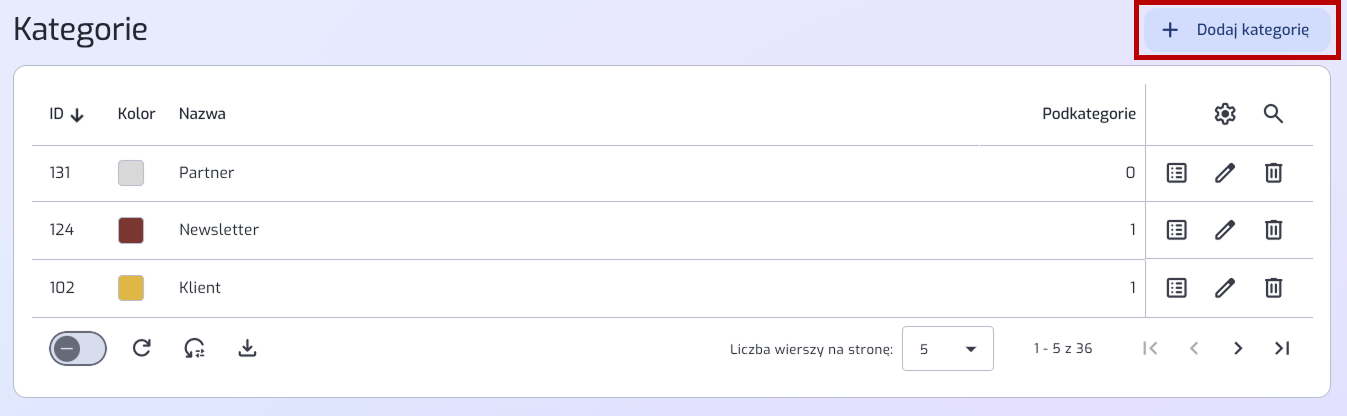Delete the Partner category
Viewport: 1347px width, 416px height.
(1273, 173)
